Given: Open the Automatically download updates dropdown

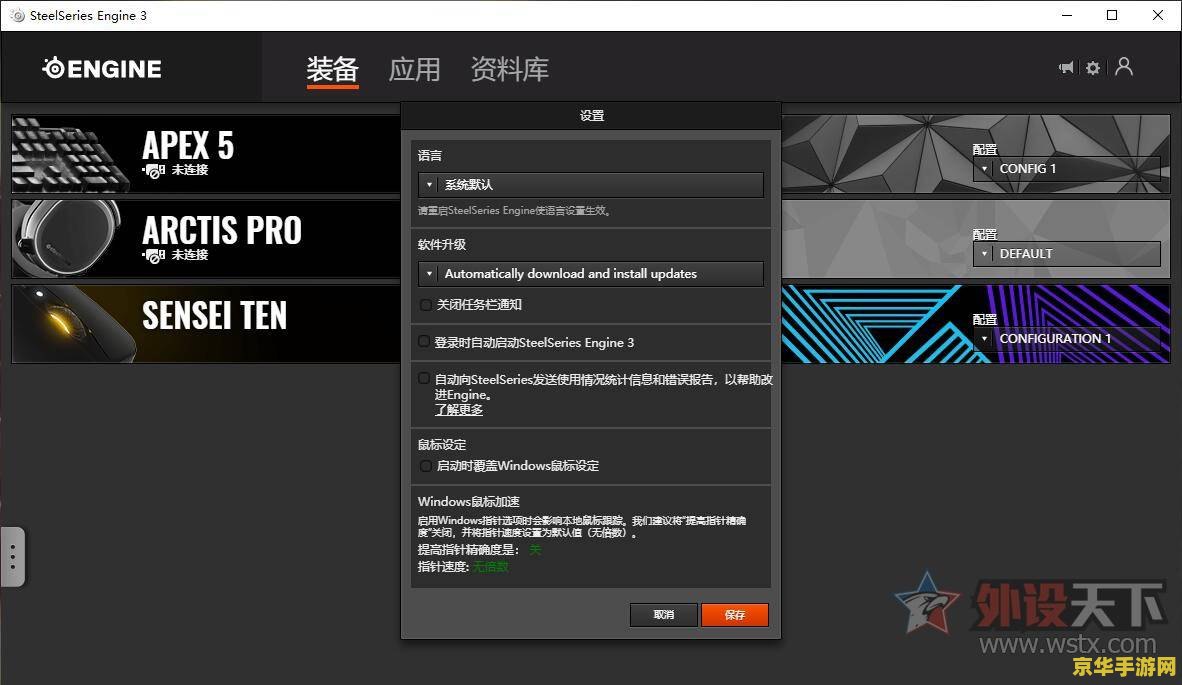Looking at the screenshot, I should [590, 274].
